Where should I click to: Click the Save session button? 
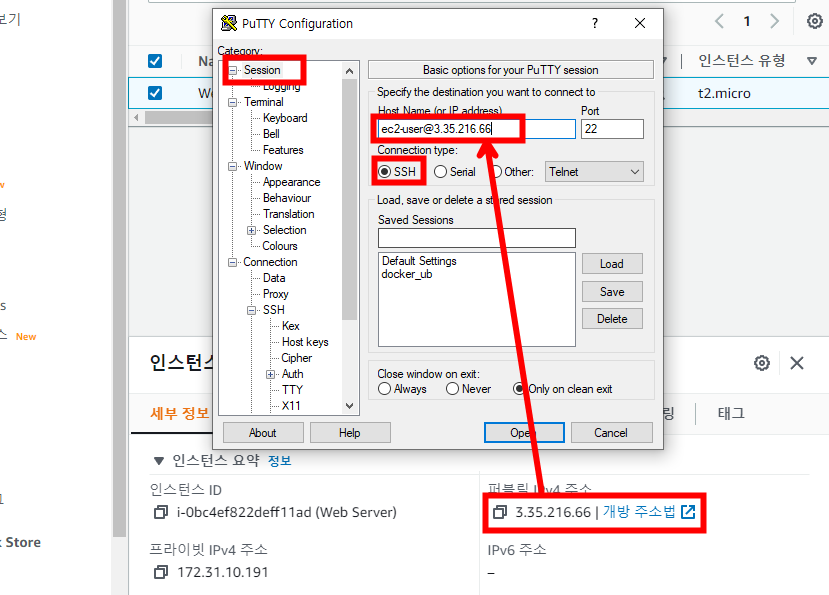point(612,291)
